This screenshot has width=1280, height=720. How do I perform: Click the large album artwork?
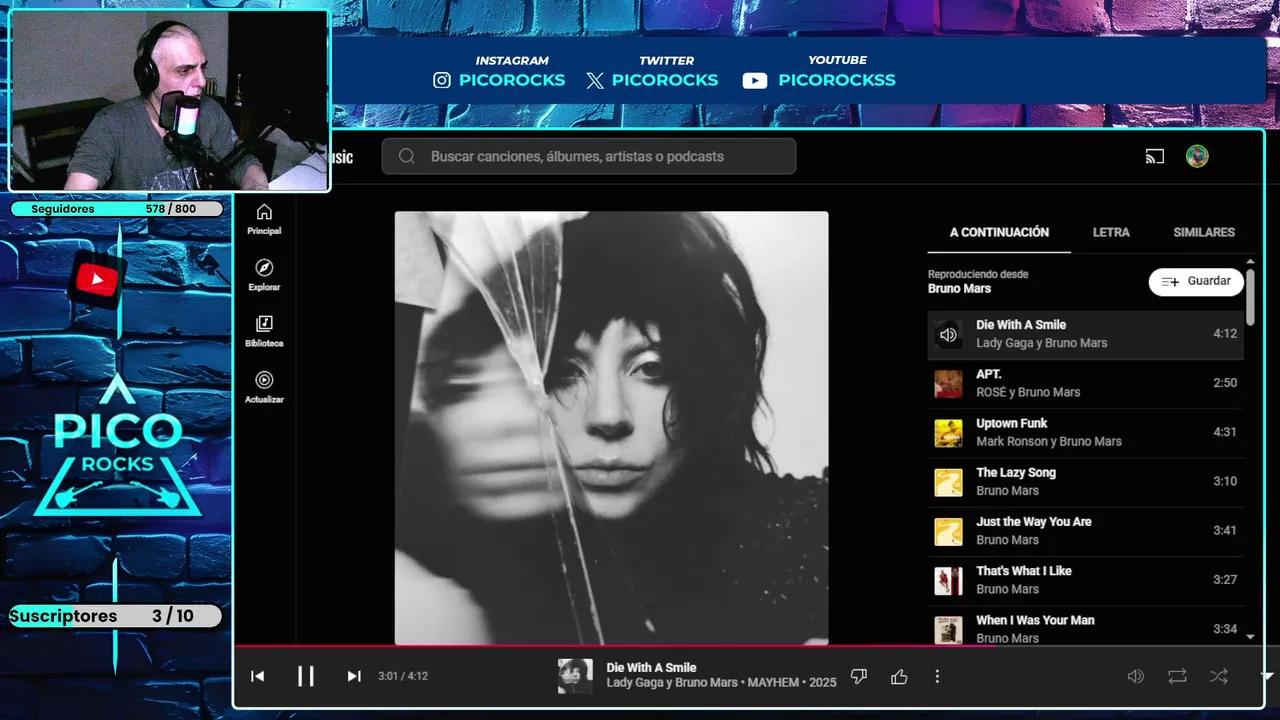[x=611, y=428]
